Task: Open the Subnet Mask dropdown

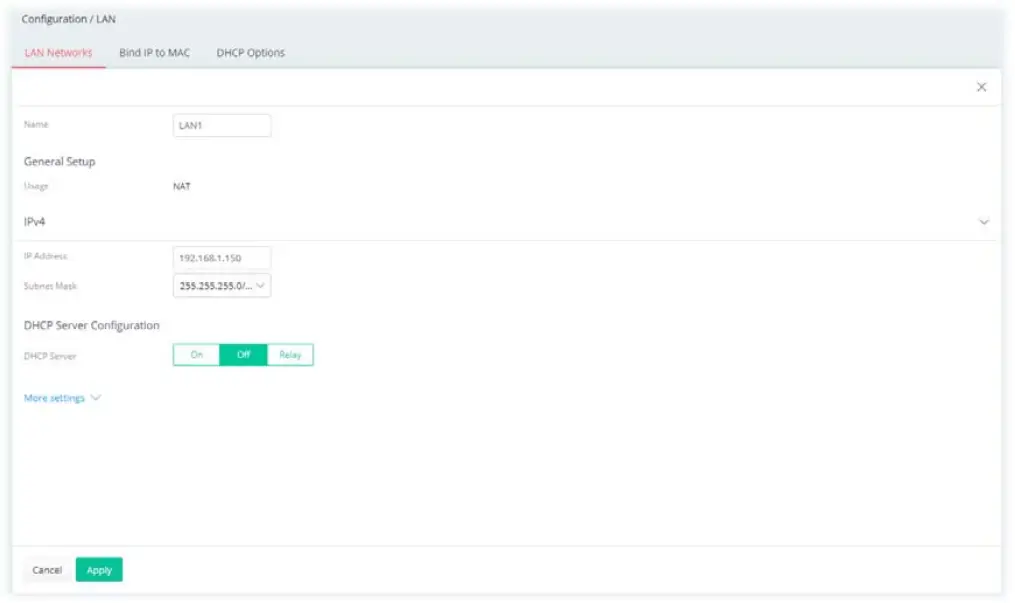Action: [222, 285]
